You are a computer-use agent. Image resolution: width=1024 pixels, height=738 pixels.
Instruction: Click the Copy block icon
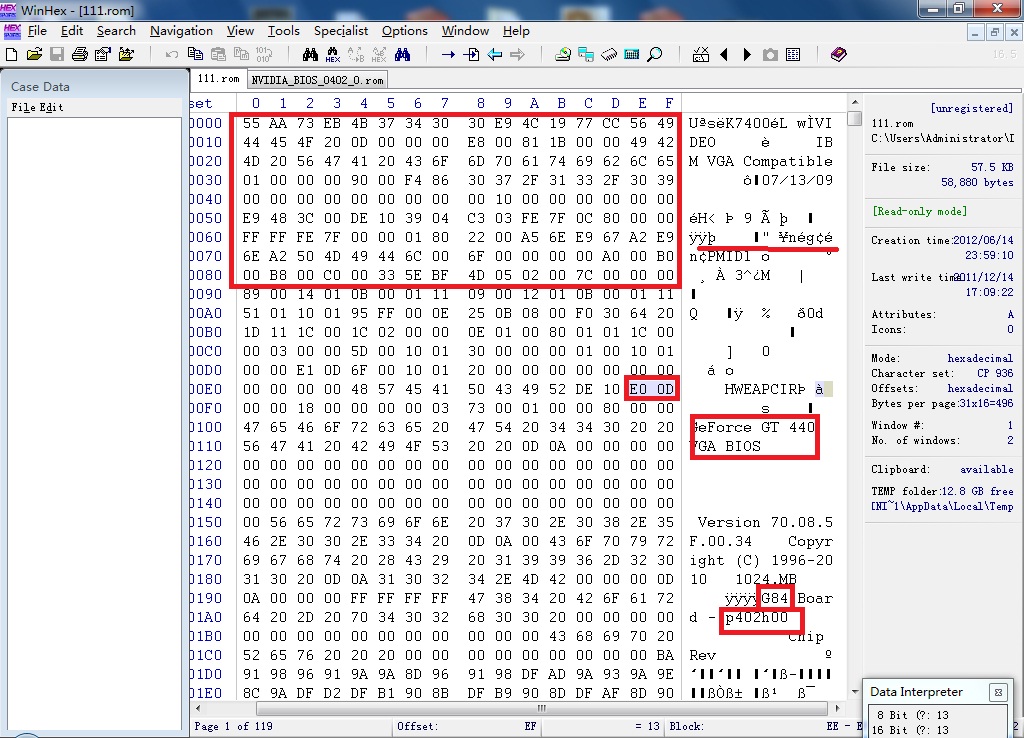(195, 55)
